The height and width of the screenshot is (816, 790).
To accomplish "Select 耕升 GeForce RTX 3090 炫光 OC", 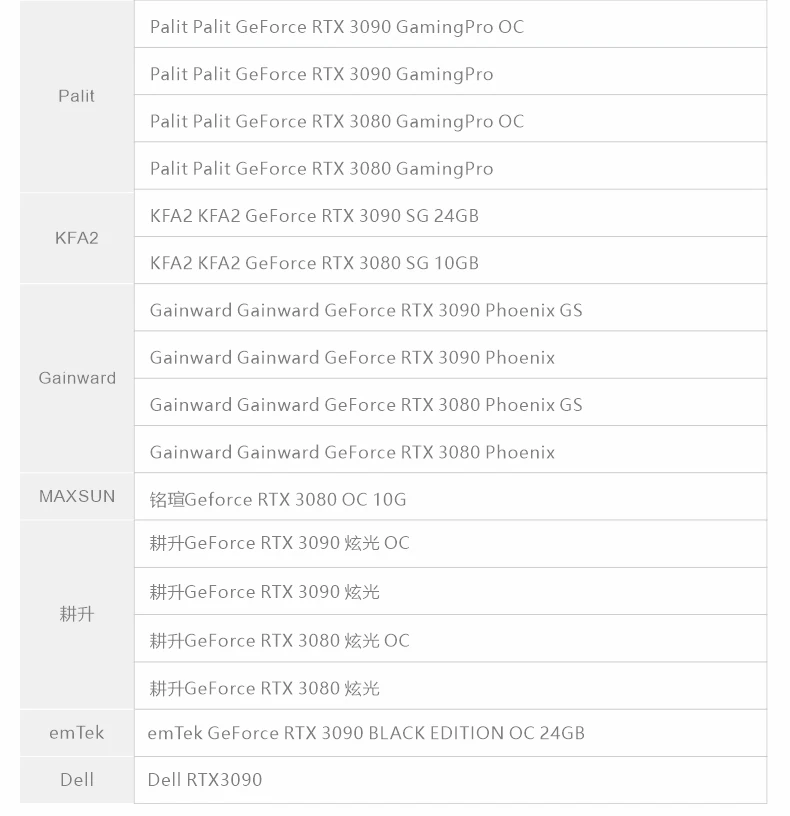I will (x=279, y=543).
